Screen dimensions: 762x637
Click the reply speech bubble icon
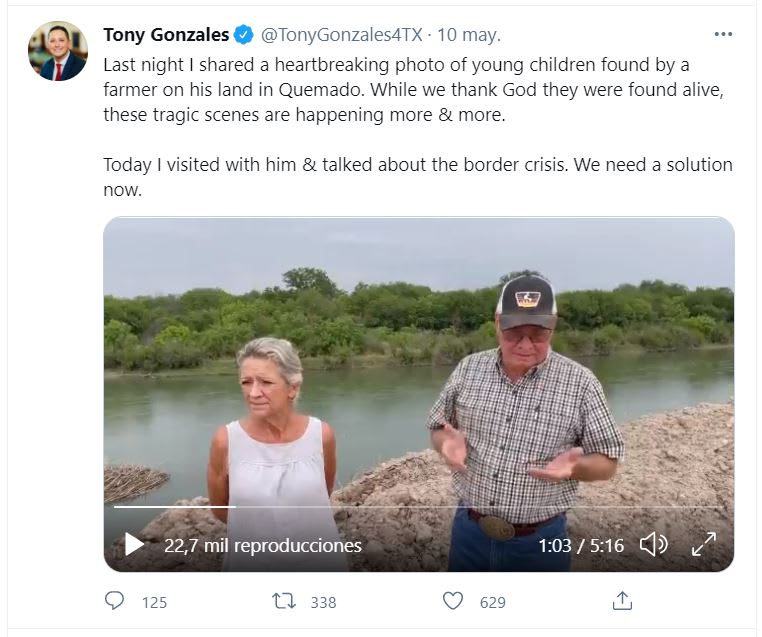[x=115, y=601]
